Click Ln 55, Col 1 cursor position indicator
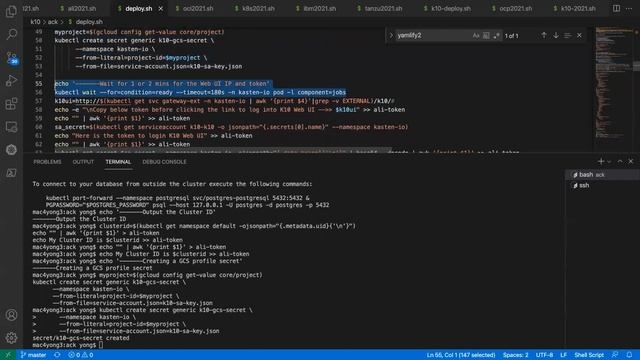Image resolution: width=640 pixels, height=360 pixels. (461, 355)
